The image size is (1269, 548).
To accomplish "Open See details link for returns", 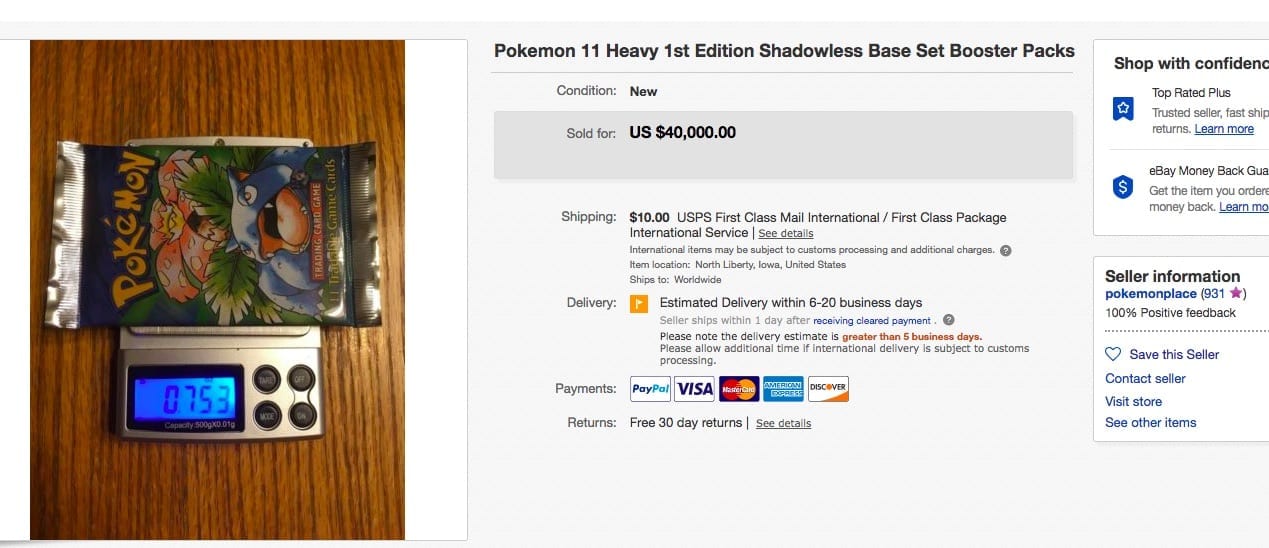I will click(783, 423).
